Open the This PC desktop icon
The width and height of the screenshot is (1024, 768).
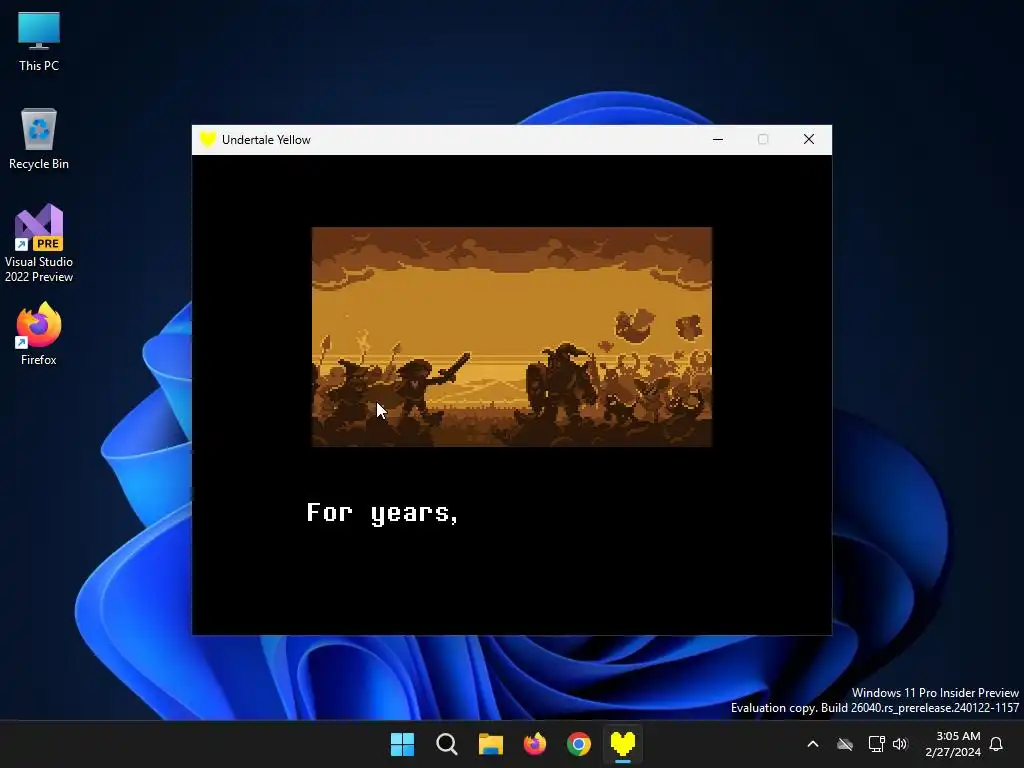coord(39,41)
